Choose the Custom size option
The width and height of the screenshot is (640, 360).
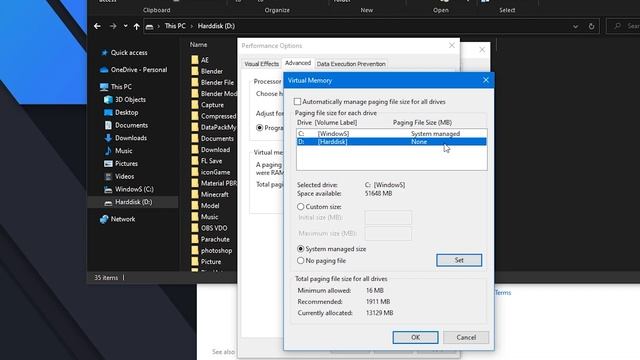(301, 207)
